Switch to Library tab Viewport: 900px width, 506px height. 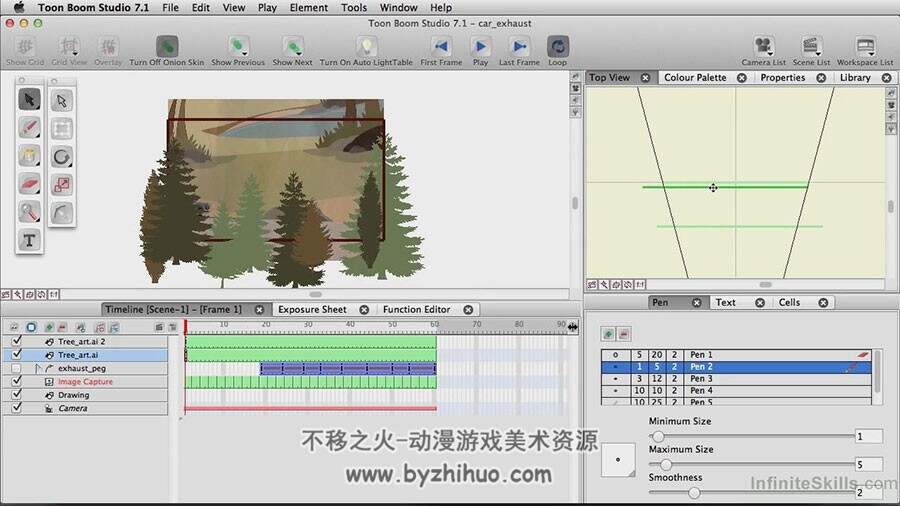coord(855,77)
